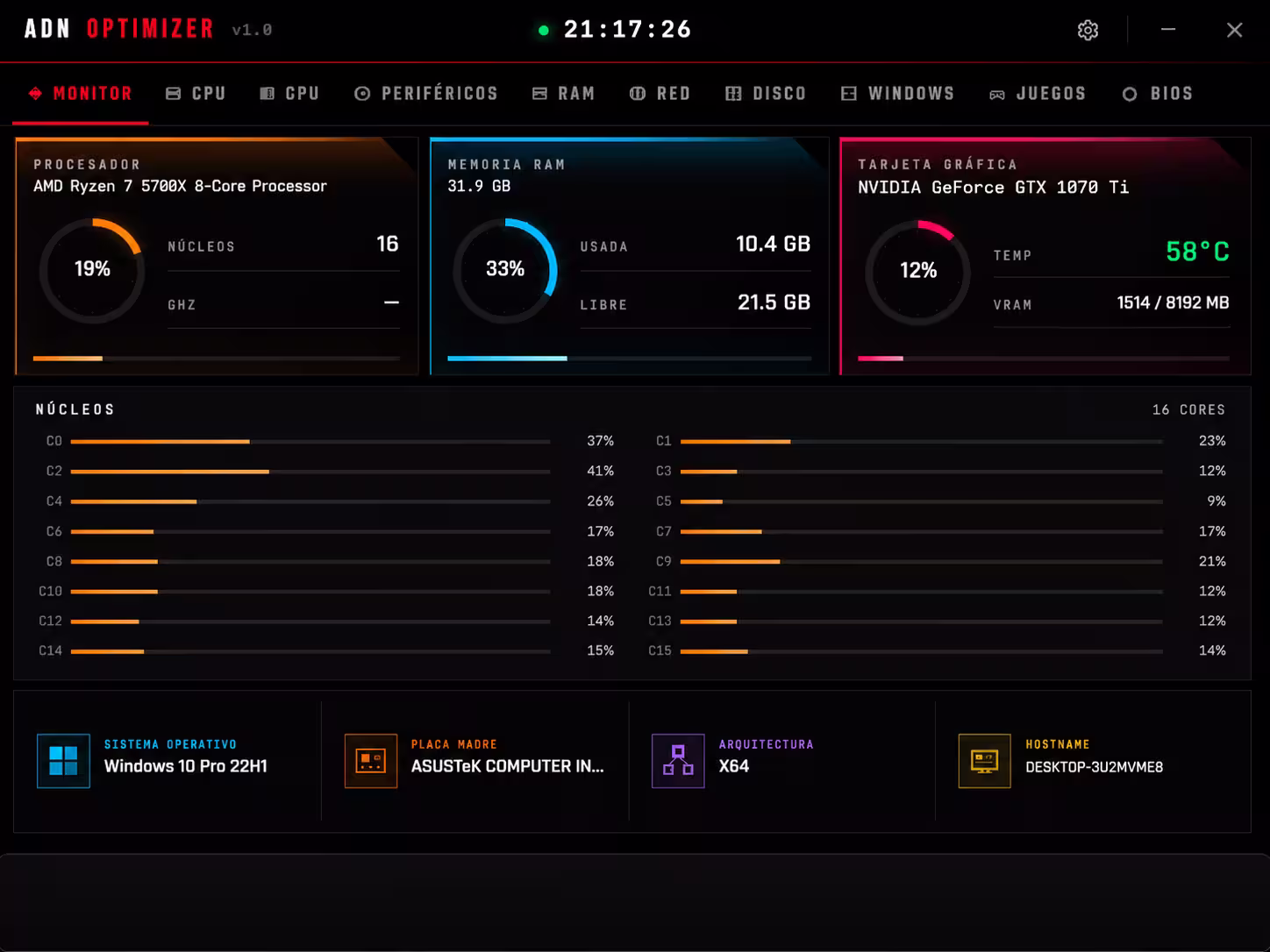The image size is (1270, 952).
Task: Click the C14 core usage bar
Action: (x=310, y=651)
